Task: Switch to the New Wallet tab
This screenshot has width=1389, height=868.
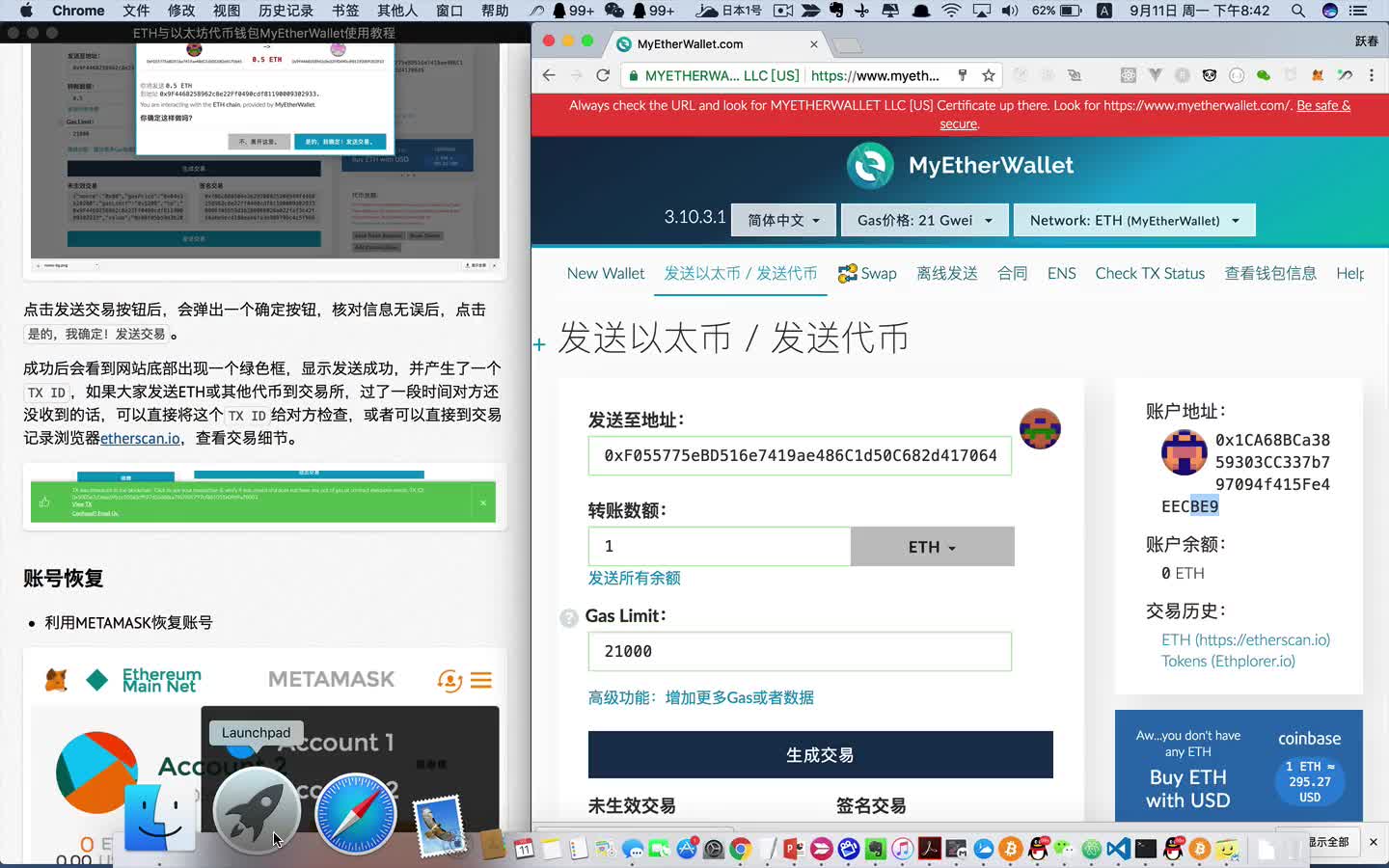Action: 606,274
